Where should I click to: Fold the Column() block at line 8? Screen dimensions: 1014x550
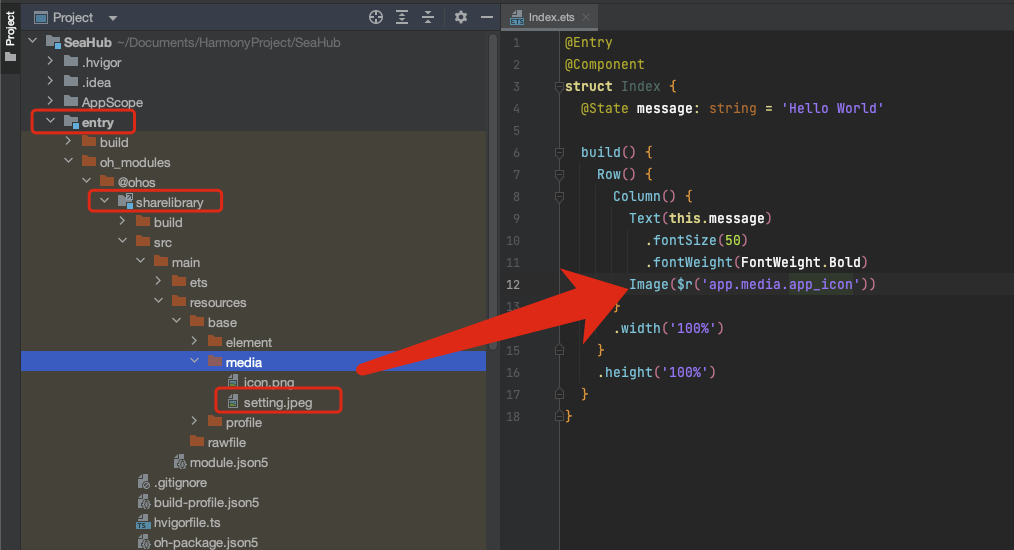(x=559, y=197)
